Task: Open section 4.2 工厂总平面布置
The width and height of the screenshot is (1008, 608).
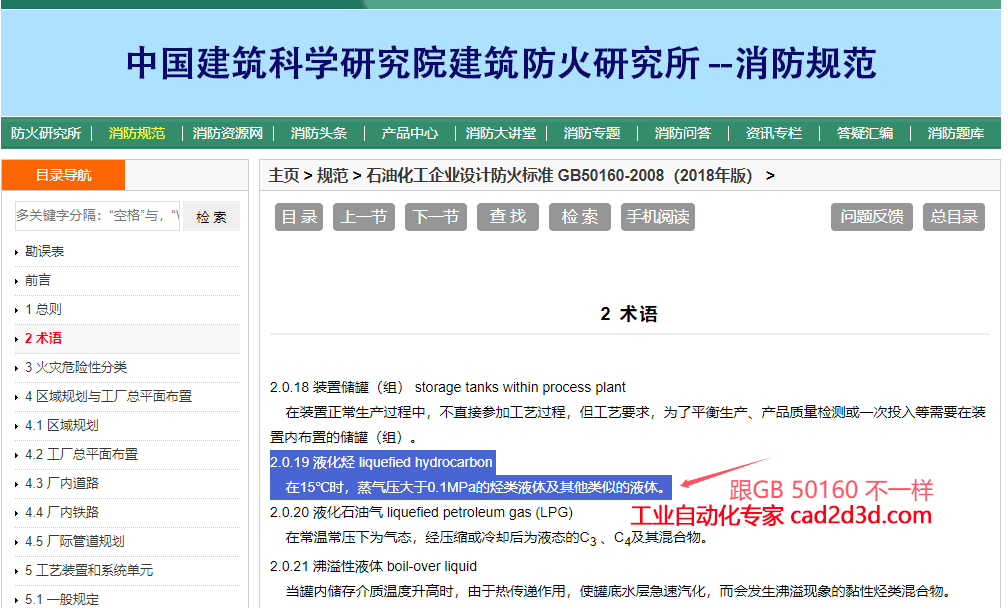Action: coord(82,454)
